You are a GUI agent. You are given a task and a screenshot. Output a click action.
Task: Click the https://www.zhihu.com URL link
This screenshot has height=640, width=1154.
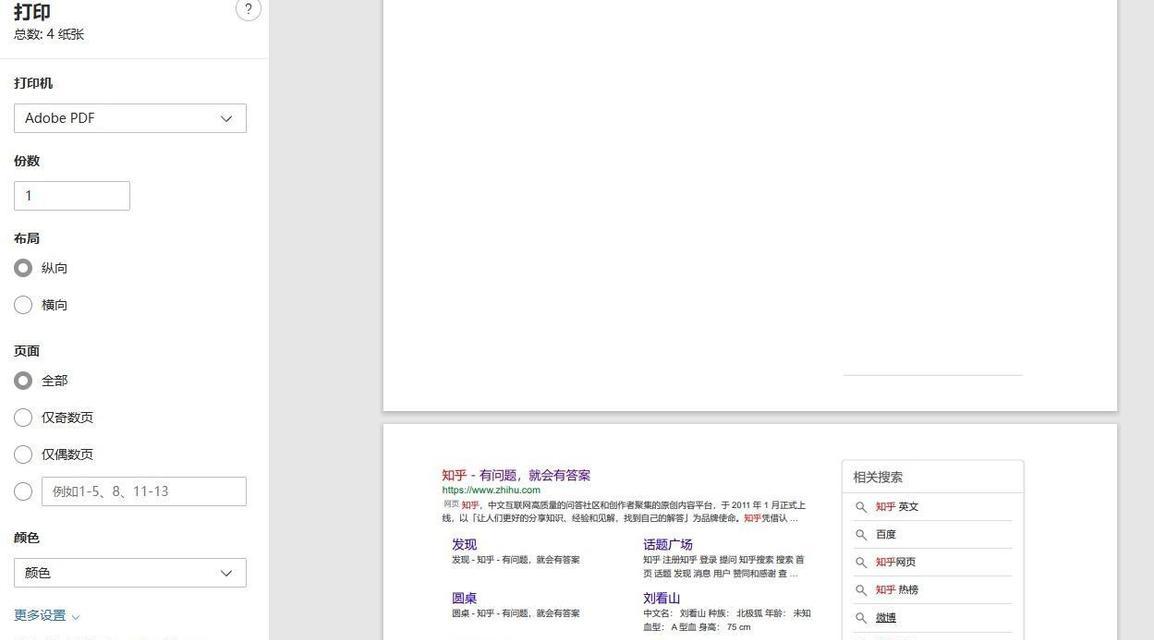click(x=491, y=490)
